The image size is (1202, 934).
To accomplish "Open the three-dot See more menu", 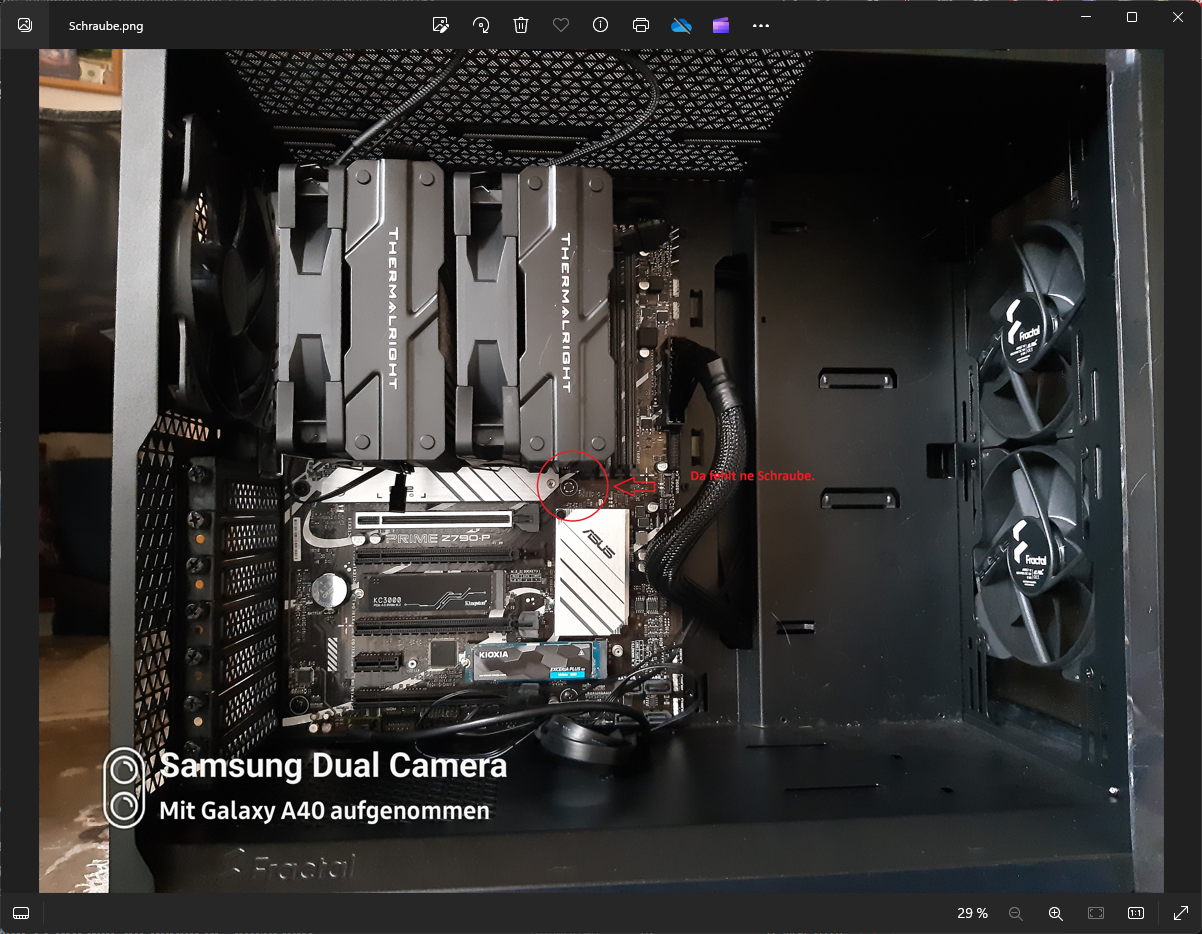I will [761, 26].
